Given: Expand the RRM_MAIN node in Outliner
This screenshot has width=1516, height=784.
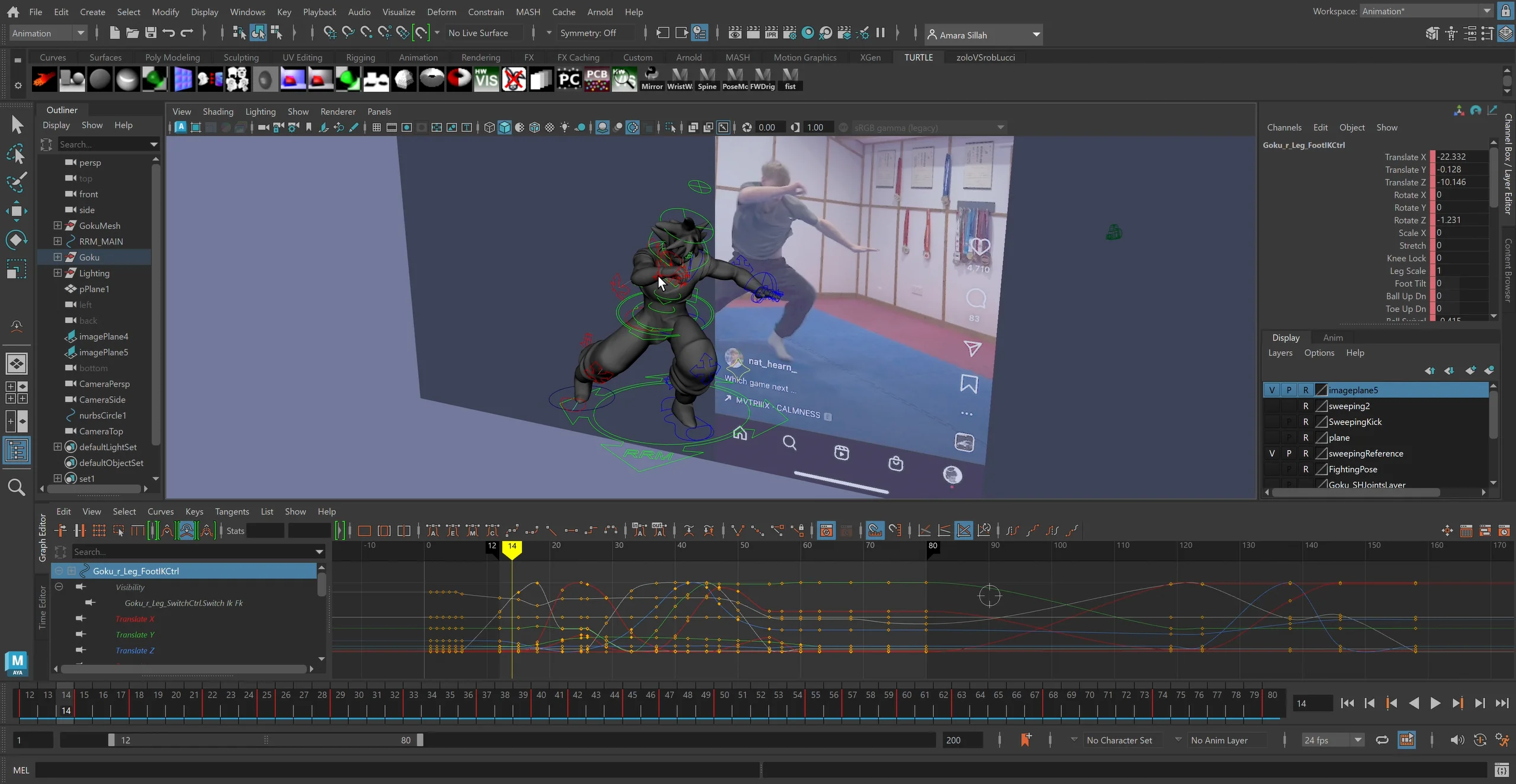Looking at the screenshot, I should click(57, 241).
